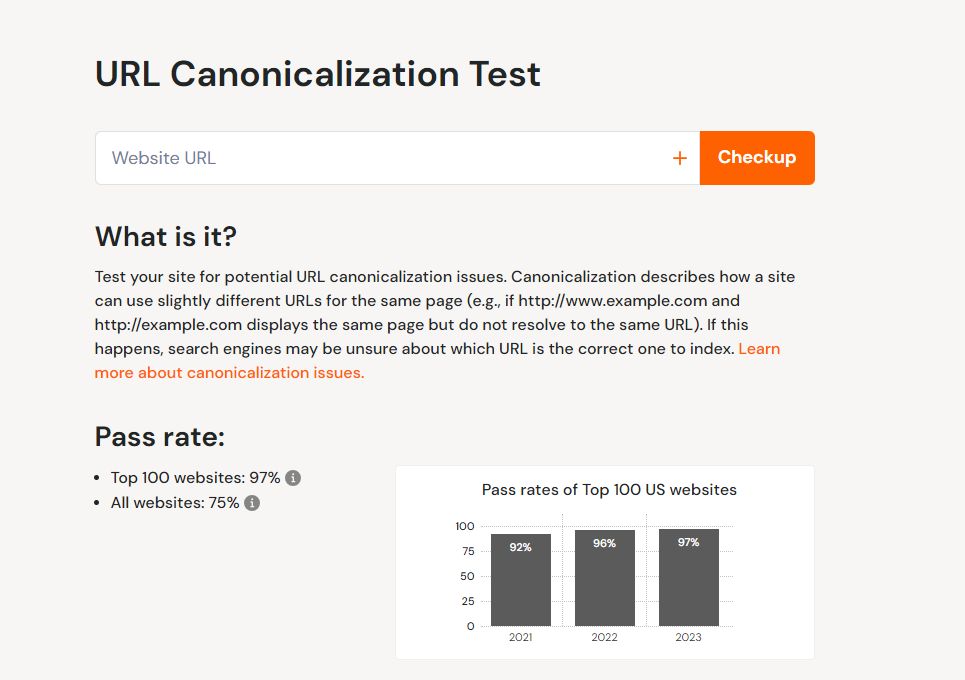Click the info icon beside All websites 75%
The image size is (965, 680).
click(253, 503)
